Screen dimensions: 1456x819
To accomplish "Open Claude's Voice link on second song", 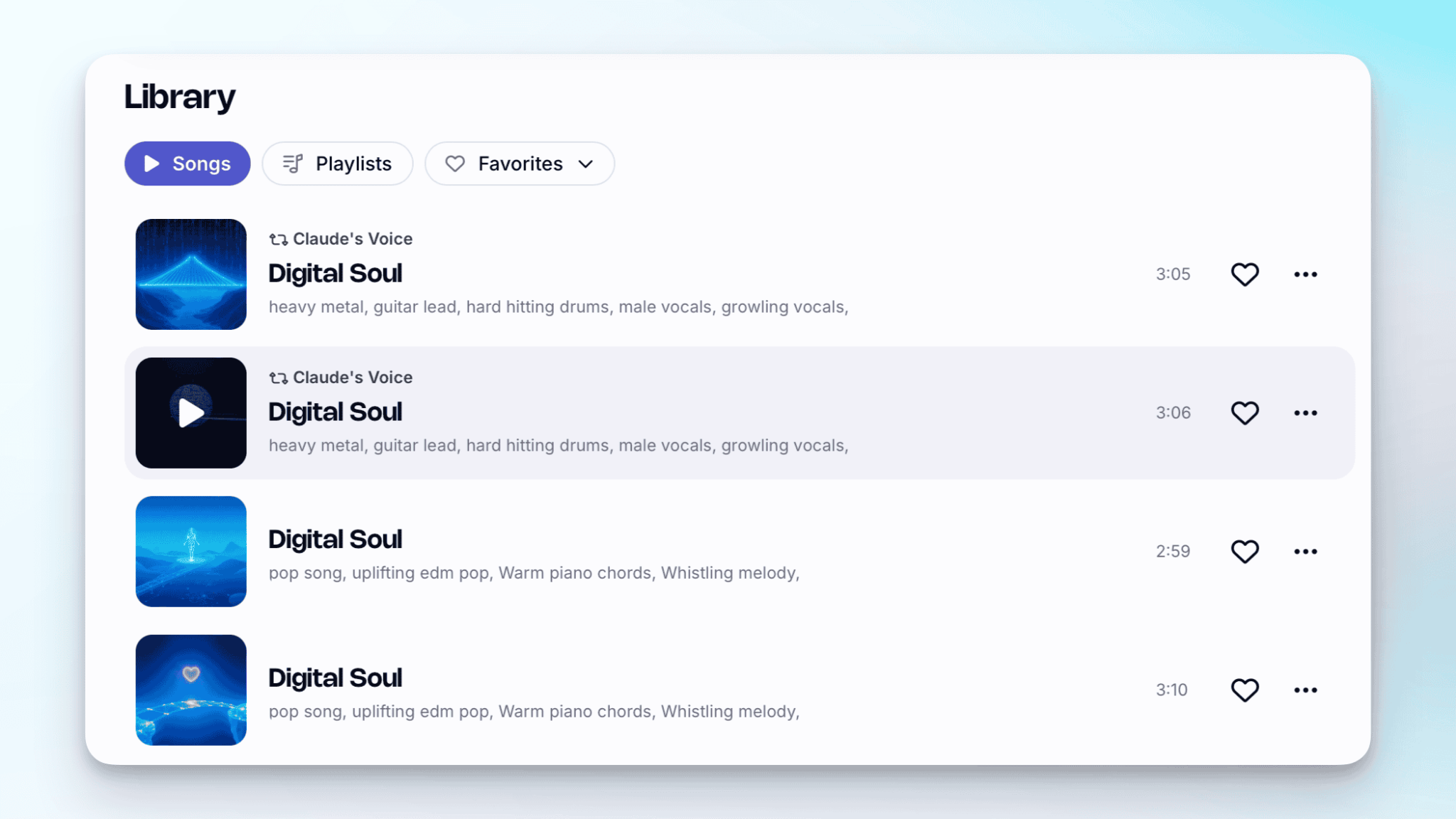I will (x=353, y=378).
